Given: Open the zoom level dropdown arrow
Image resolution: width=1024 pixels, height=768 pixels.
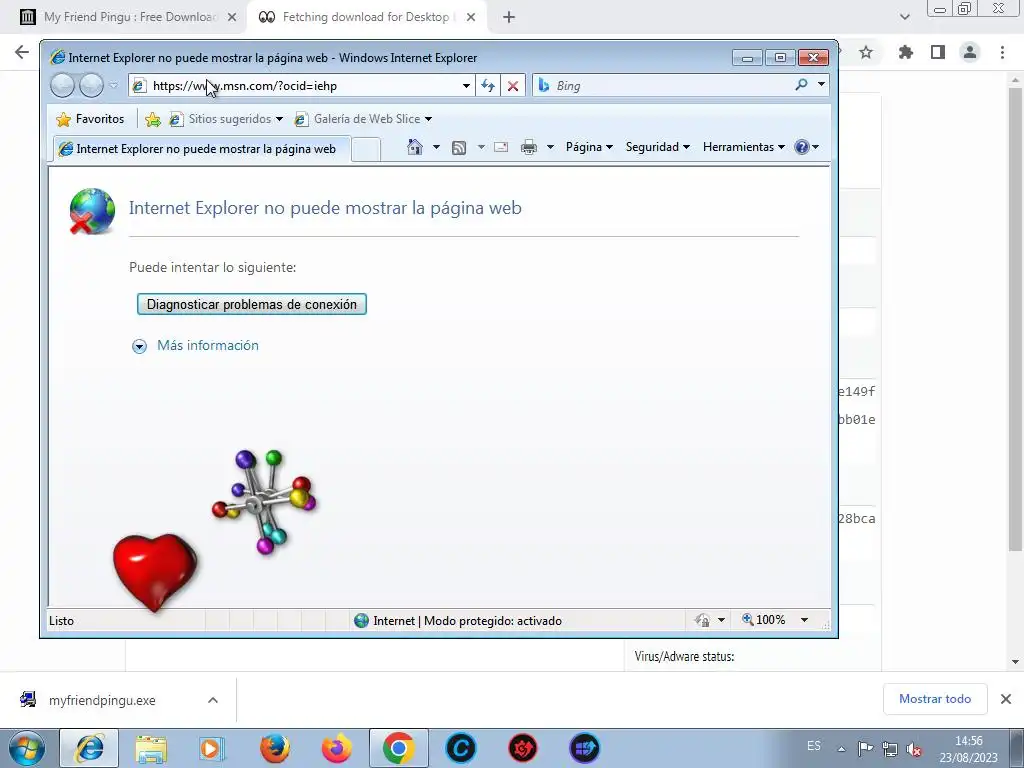Looking at the screenshot, I should click(x=805, y=620).
